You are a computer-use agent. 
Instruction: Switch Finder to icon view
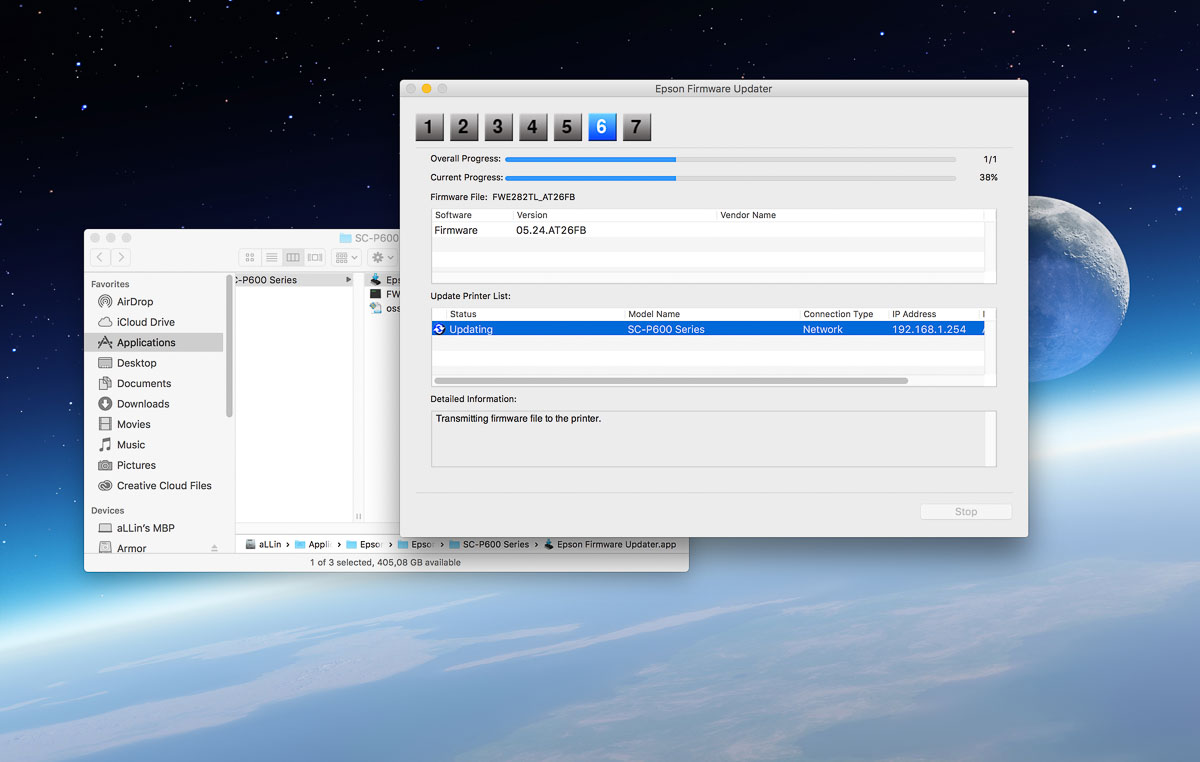pyautogui.click(x=250, y=258)
